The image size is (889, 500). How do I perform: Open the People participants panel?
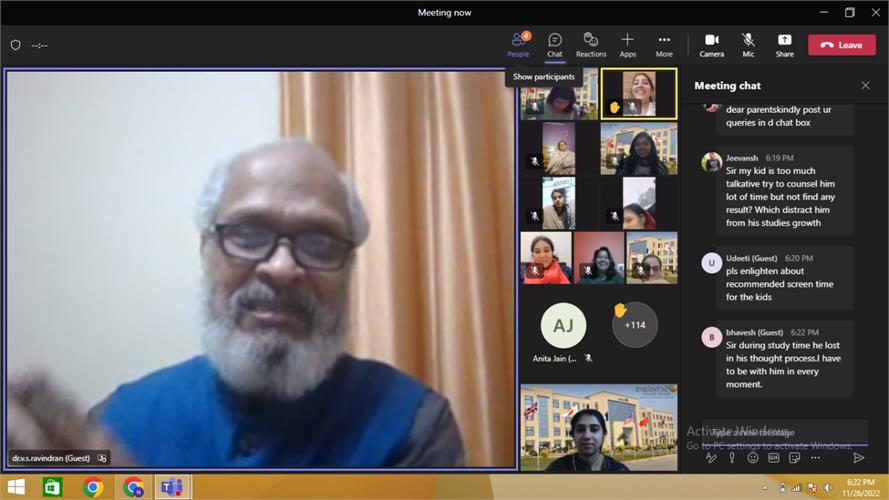518,44
